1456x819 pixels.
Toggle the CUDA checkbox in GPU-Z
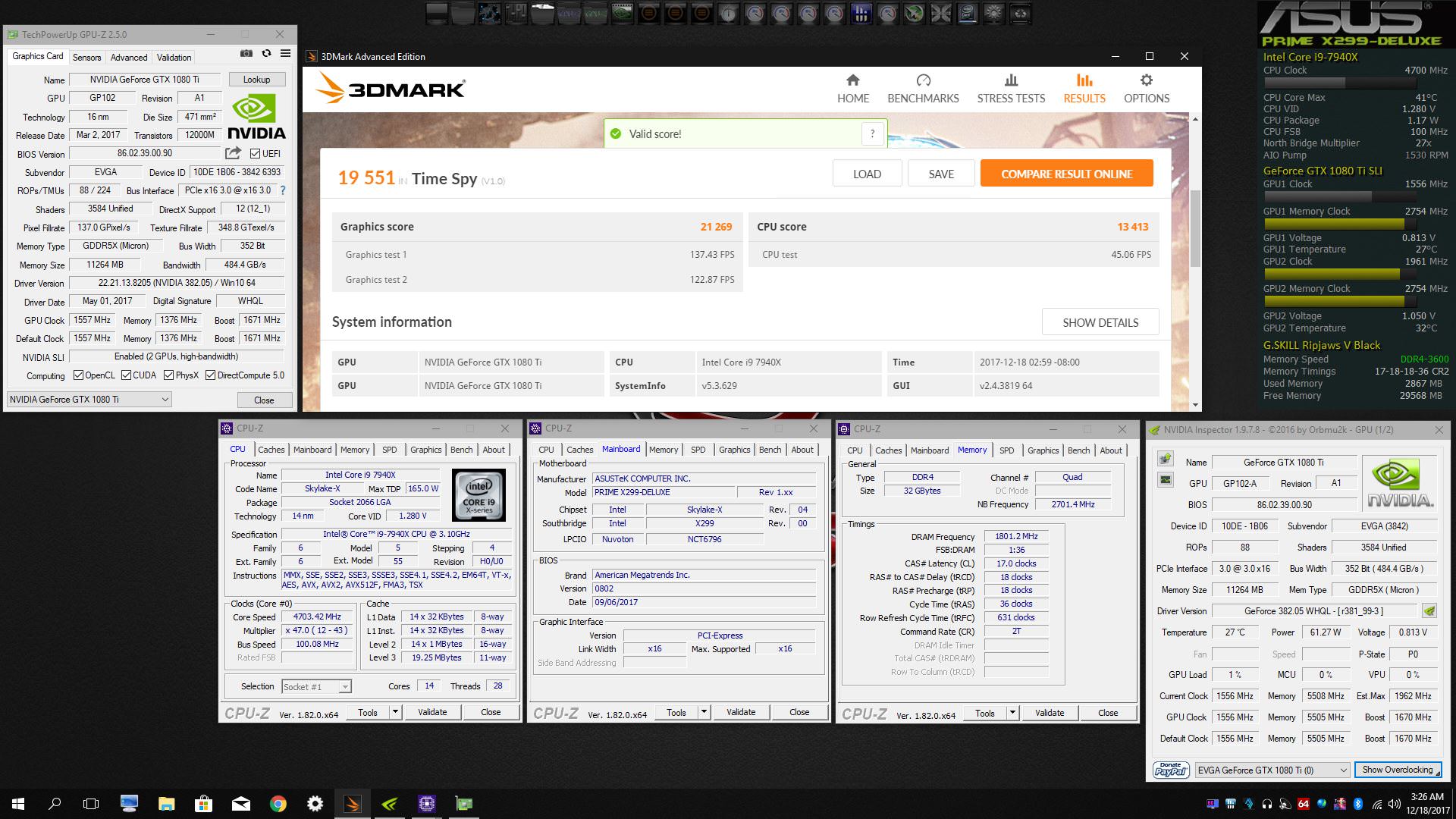[126, 375]
